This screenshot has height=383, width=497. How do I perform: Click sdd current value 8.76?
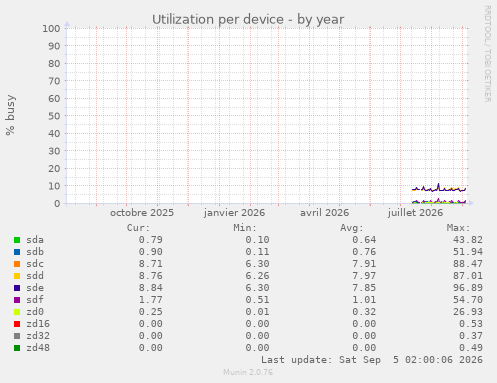[x=151, y=276]
